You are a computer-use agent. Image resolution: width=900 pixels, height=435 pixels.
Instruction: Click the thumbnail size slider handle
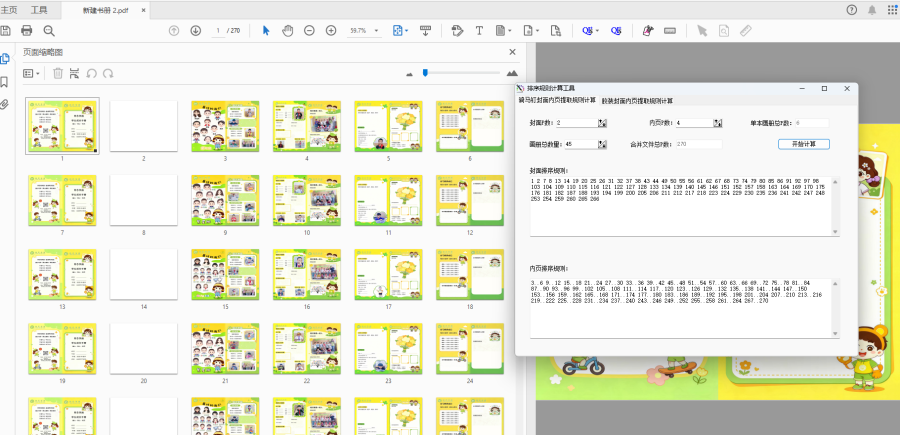coord(425,72)
